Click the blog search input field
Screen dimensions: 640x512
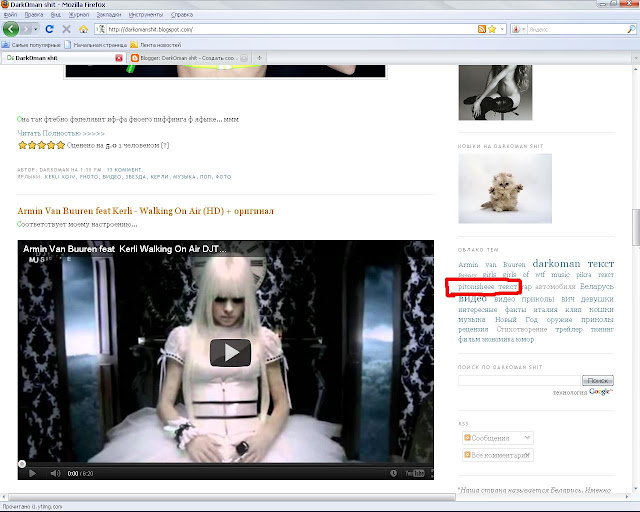coord(519,381)
